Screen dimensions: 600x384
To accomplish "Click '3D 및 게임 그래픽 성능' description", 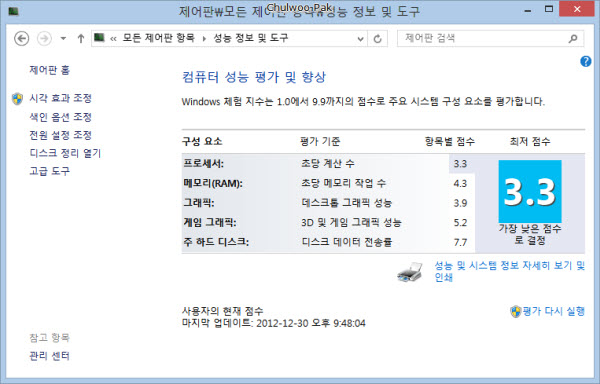I will point(351,222).
